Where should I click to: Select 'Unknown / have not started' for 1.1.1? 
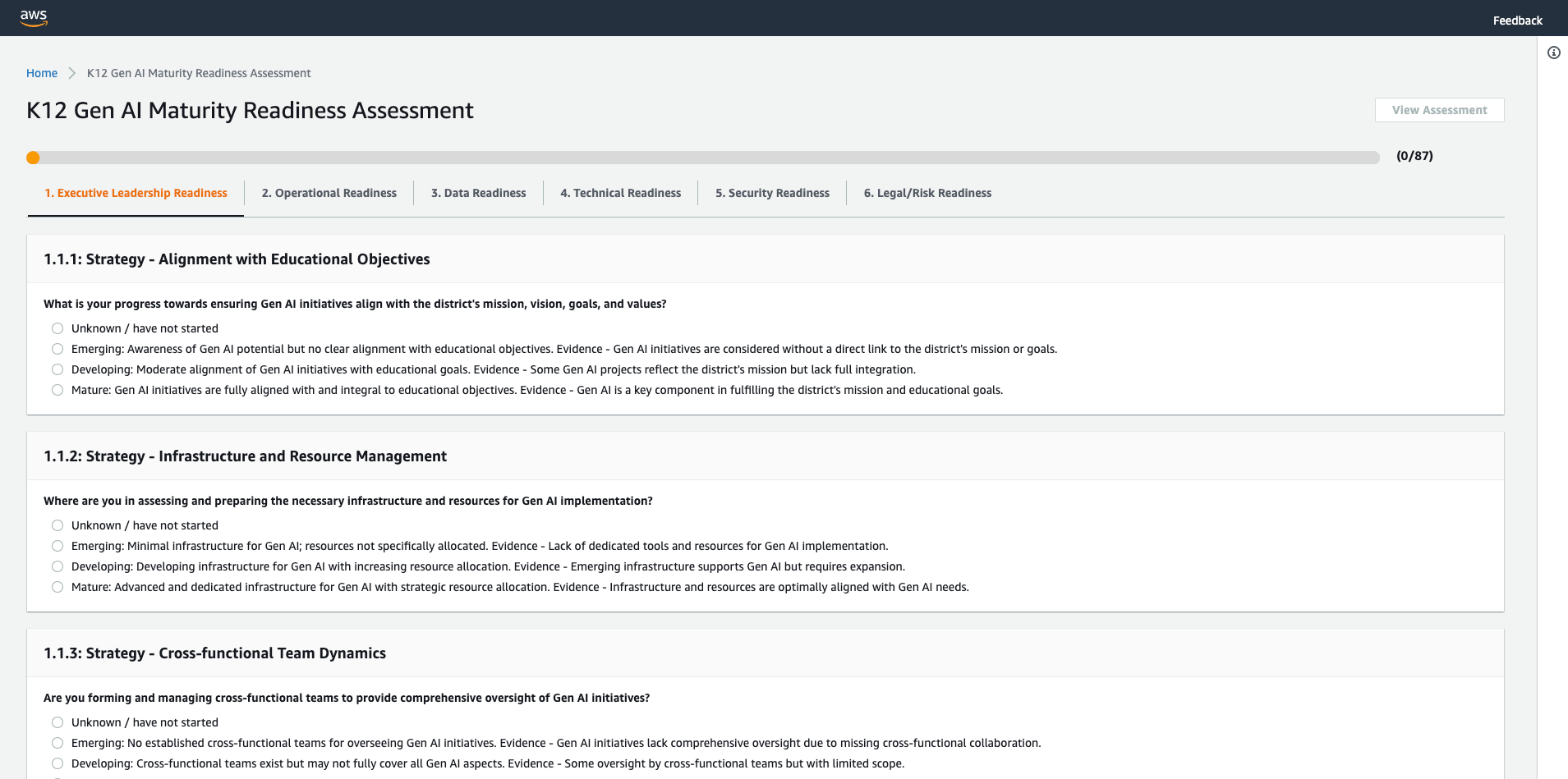[57, 328]
